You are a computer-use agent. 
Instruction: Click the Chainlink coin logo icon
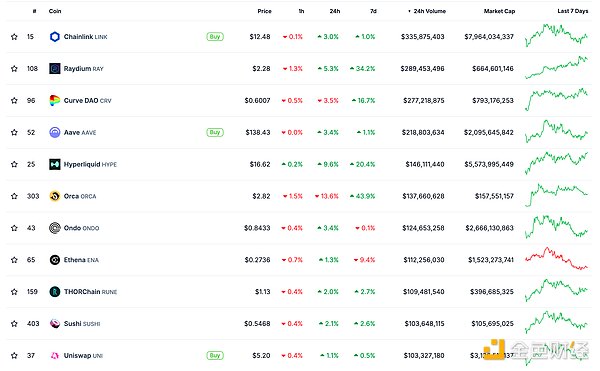[x=55, y=37]
